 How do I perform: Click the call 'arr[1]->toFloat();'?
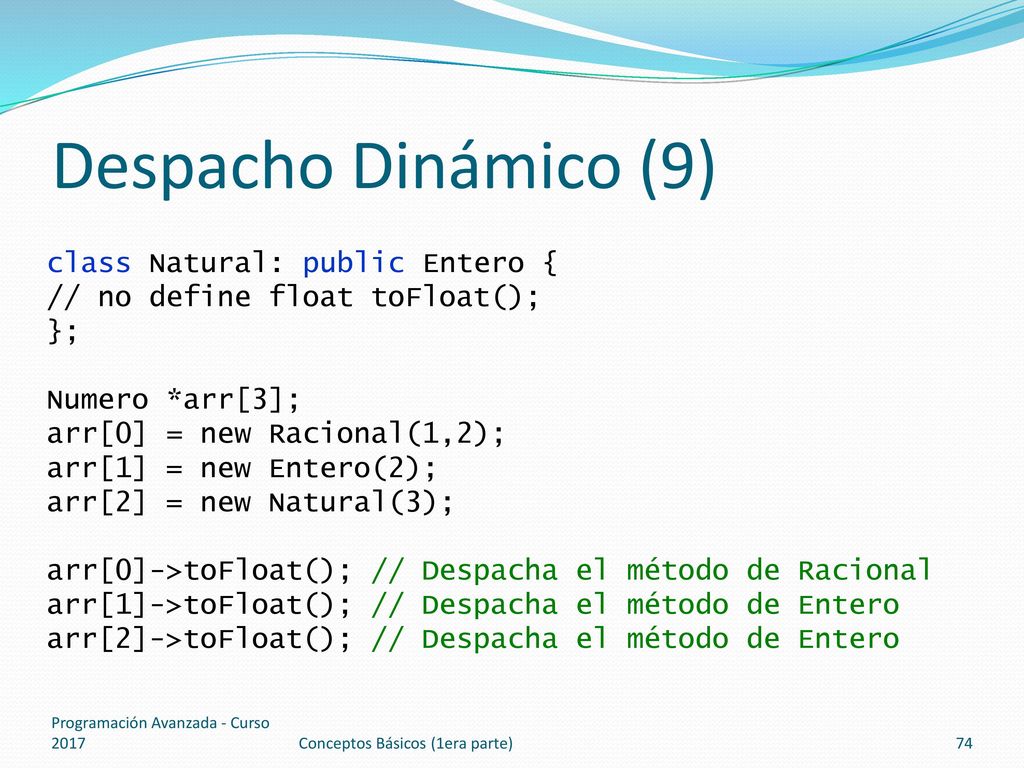[199, 605]
